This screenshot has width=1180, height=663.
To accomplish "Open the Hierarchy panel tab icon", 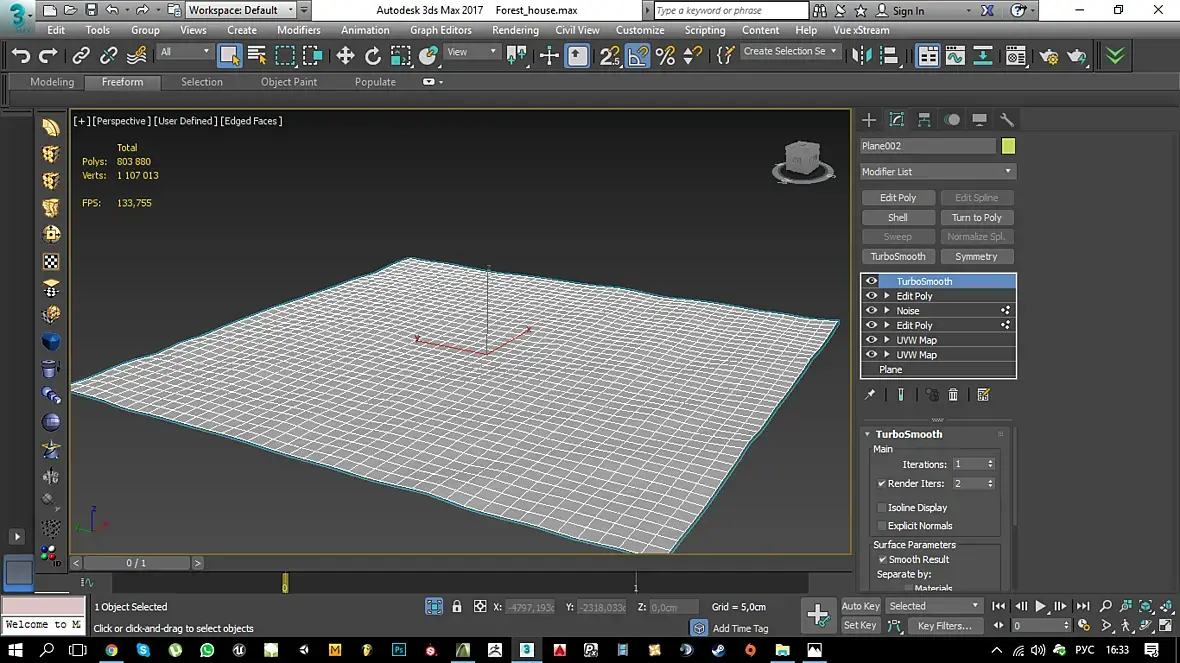I will (x=924, y=120).
